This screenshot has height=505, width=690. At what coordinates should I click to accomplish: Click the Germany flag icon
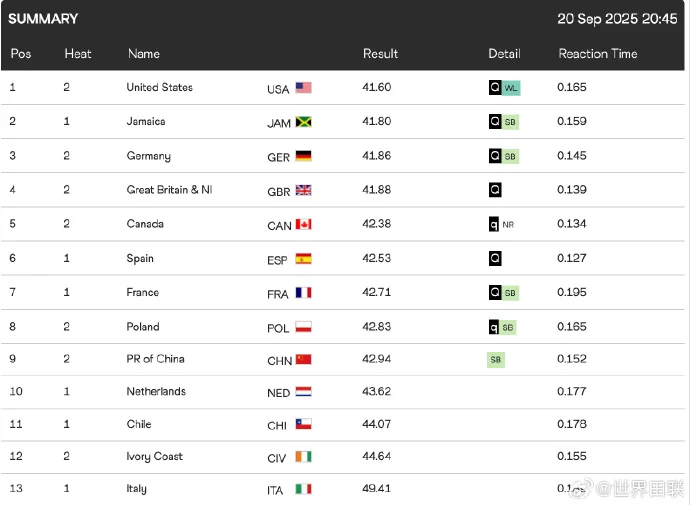tap(304, 156)
